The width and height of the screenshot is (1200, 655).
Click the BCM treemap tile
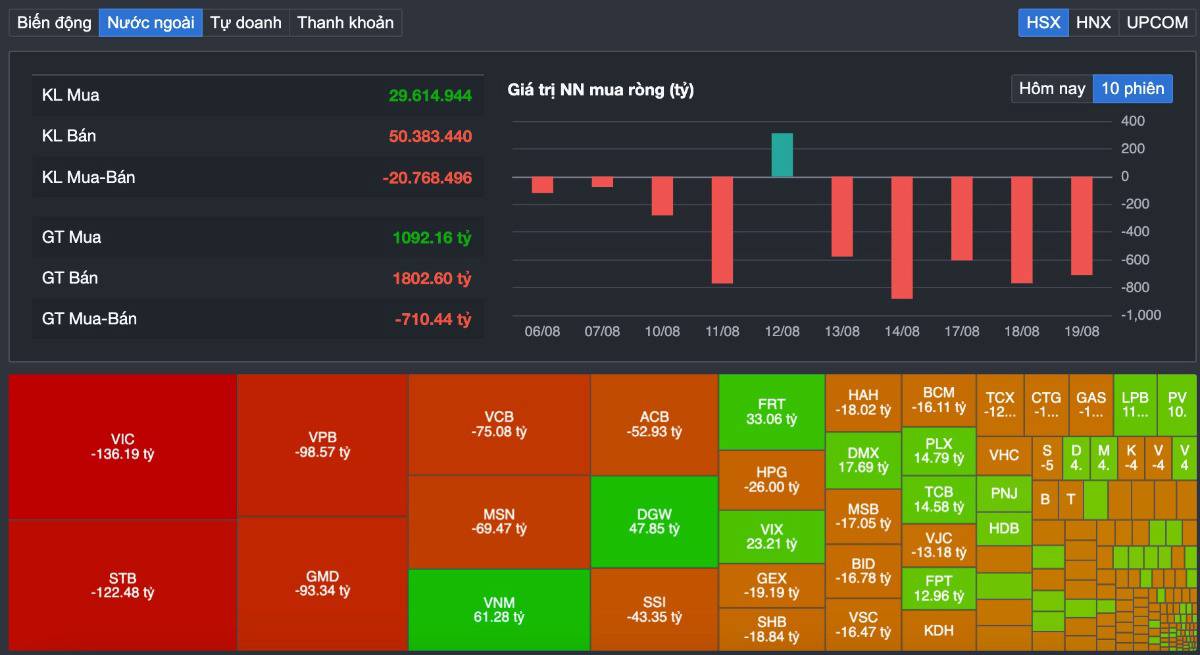tap(939, 400)
